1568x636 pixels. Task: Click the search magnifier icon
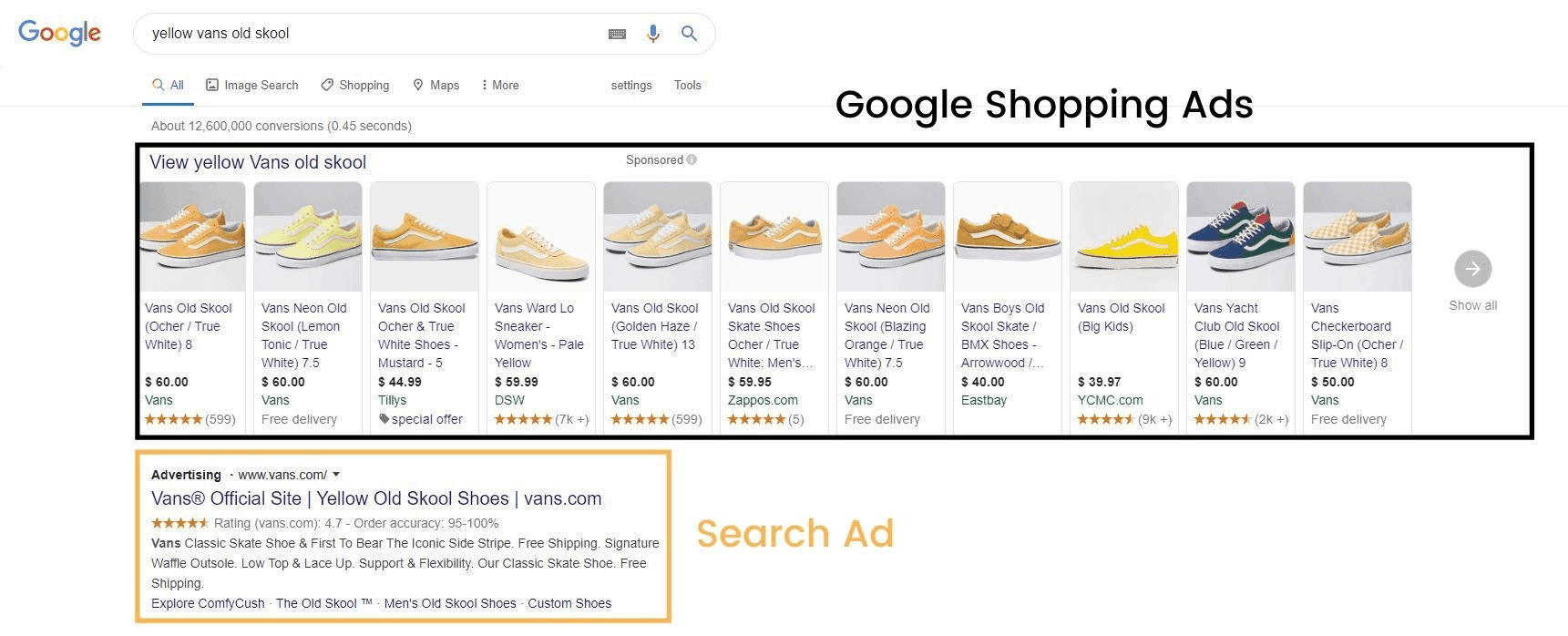pyautogui.click(x=688, y=33)
